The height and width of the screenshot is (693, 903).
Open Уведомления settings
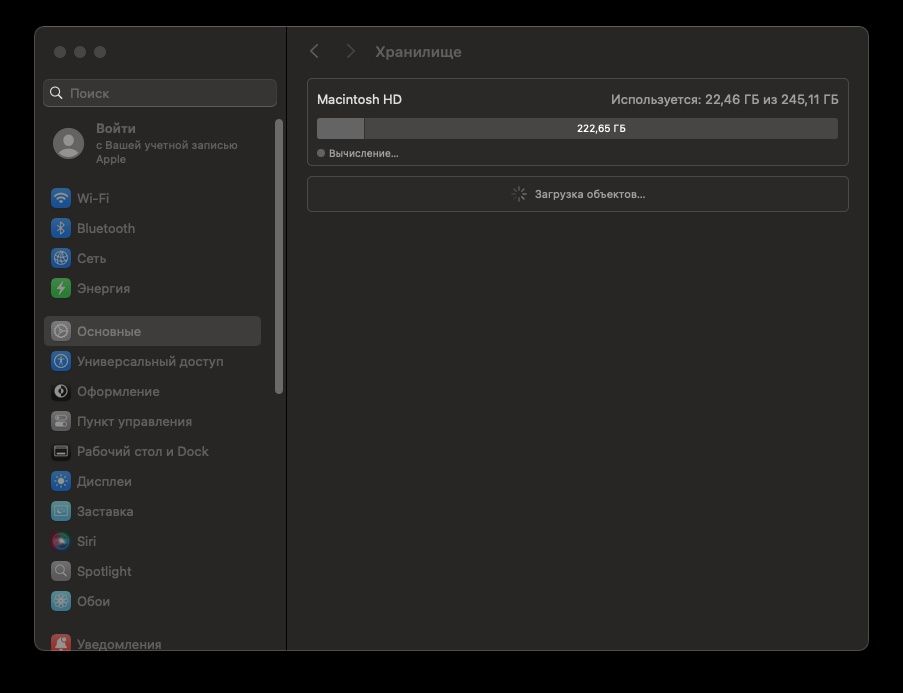click(152, 642)
